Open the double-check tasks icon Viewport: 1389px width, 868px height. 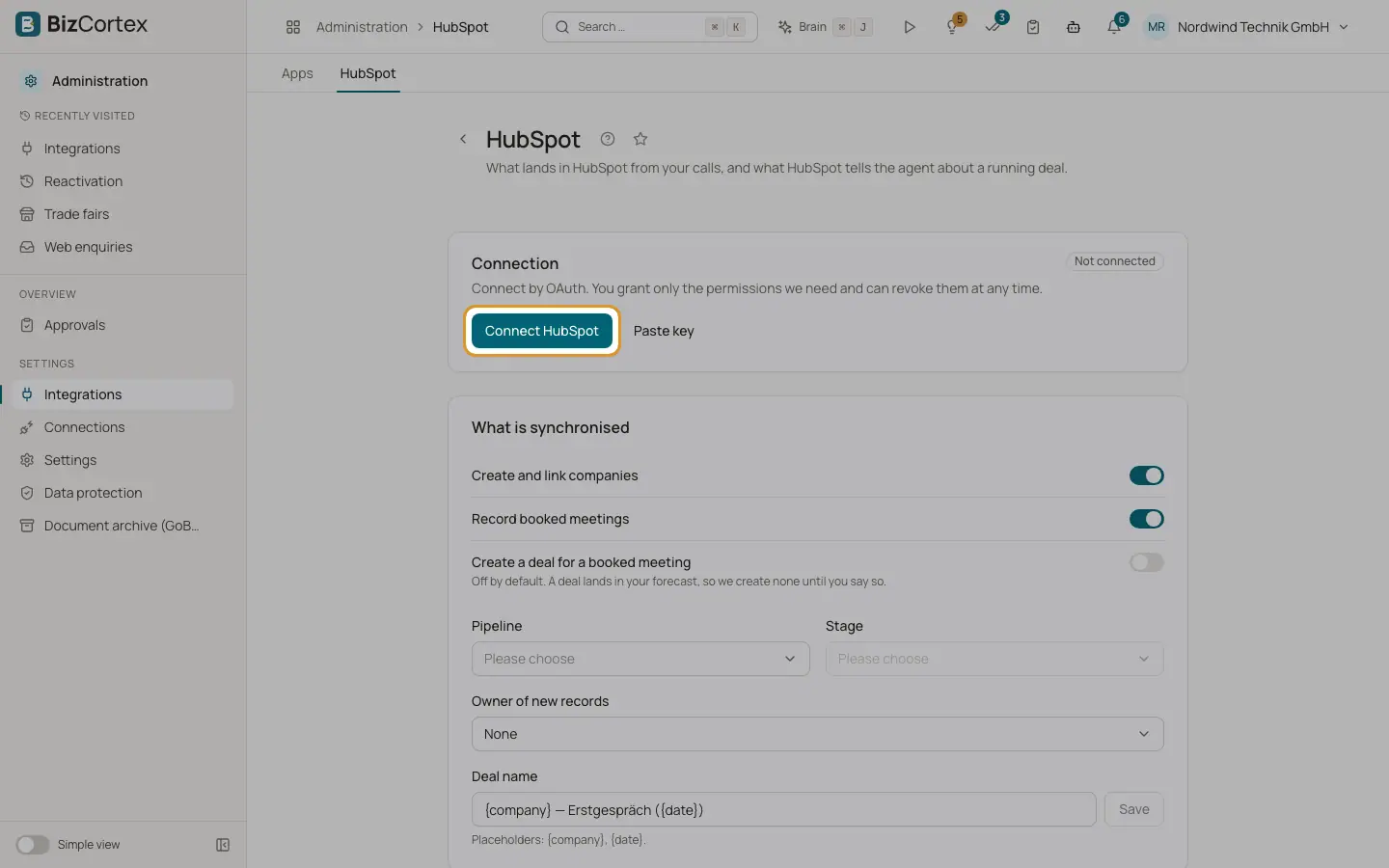(993, 27)
